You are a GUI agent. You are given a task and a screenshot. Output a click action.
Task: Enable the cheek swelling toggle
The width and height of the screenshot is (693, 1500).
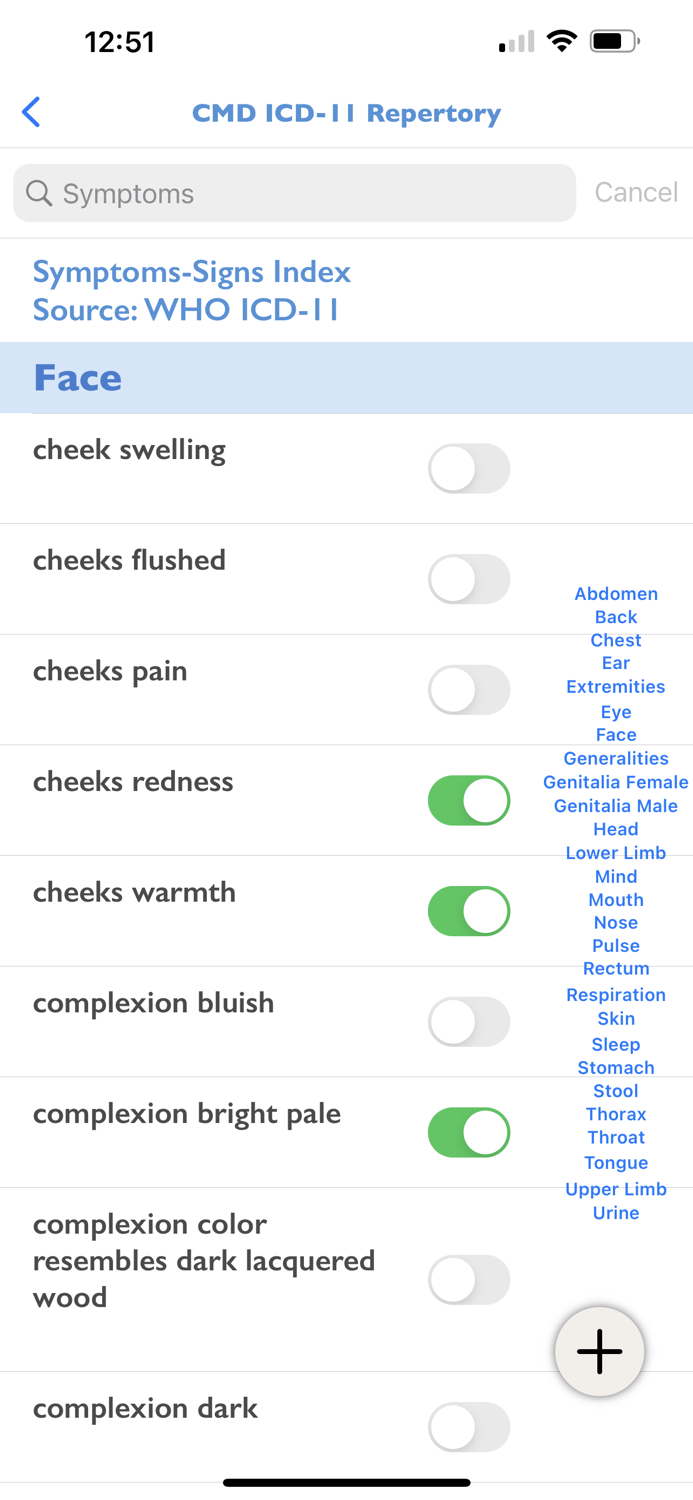point(469,468)
